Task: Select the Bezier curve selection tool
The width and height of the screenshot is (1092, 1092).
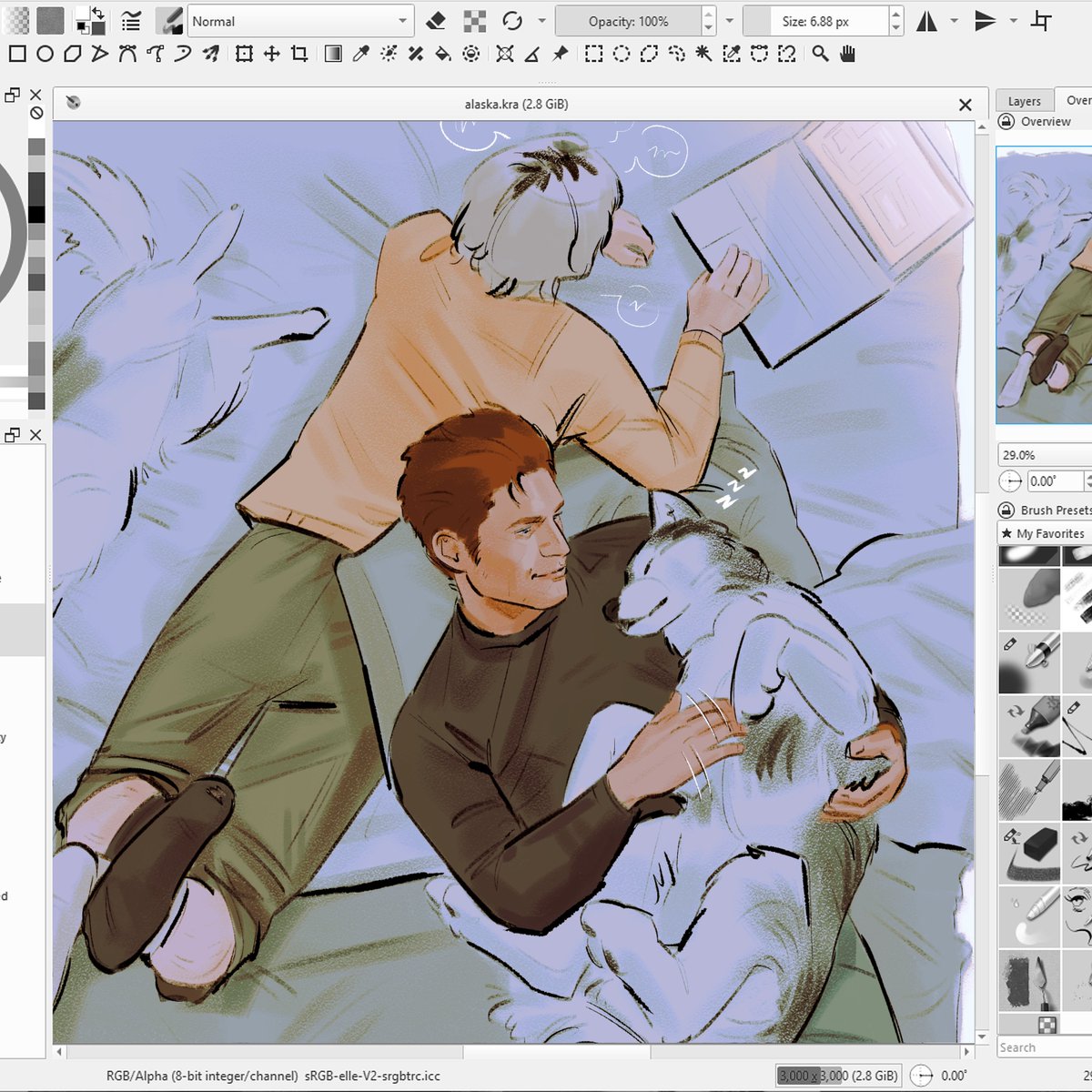Action: pos(760,55)
